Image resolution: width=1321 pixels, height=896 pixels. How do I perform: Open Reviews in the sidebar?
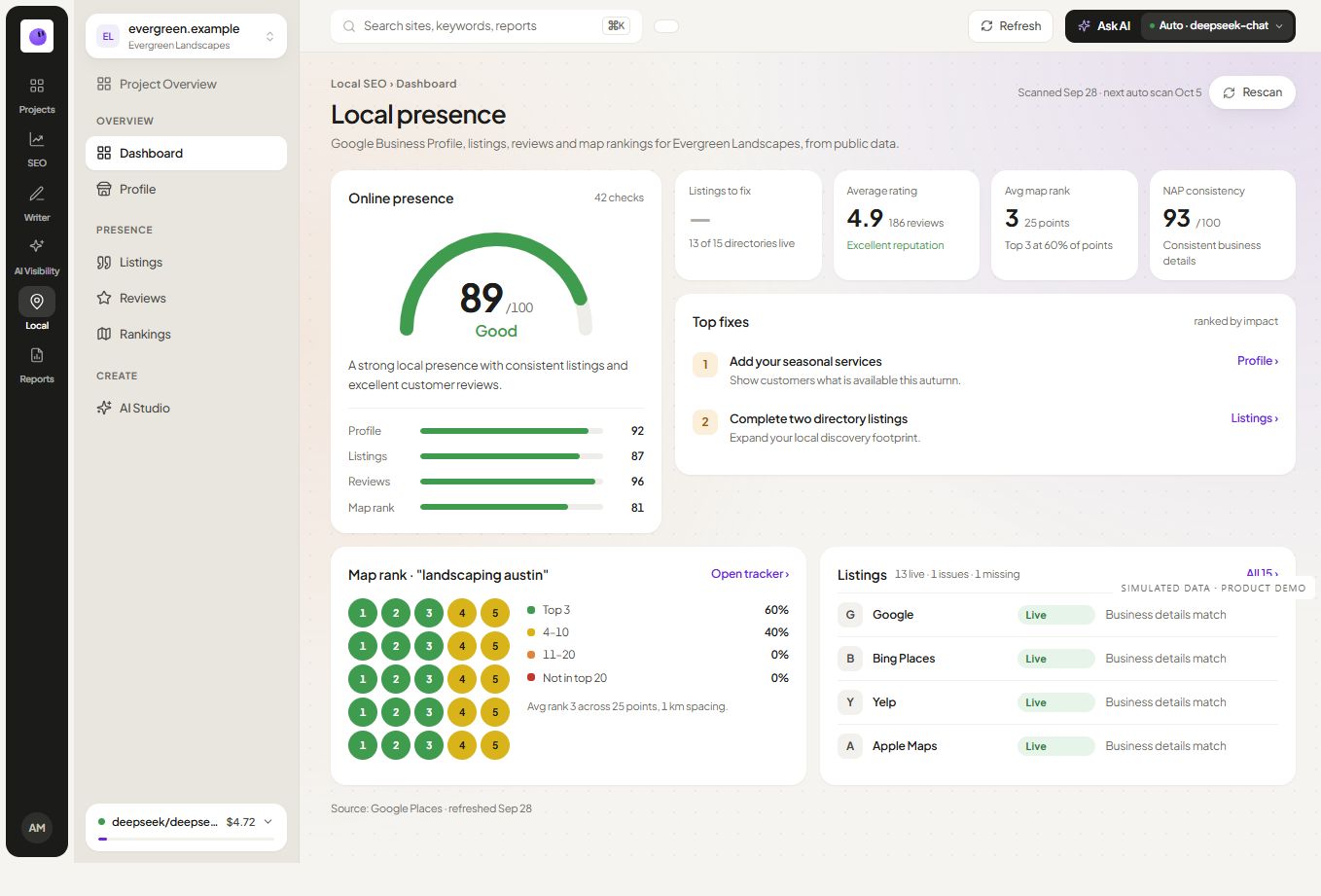tap(186, 298)
